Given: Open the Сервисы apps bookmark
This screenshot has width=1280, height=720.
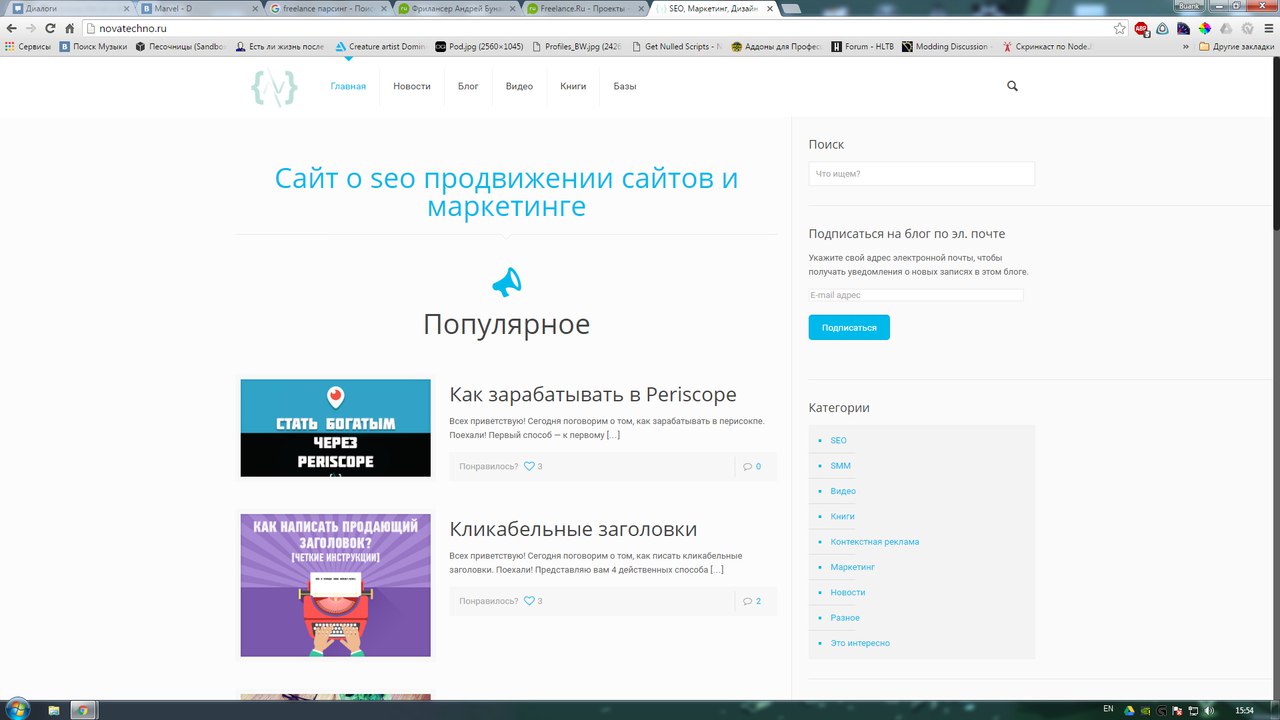Looking at the screenshot, I should pos(27,46).
